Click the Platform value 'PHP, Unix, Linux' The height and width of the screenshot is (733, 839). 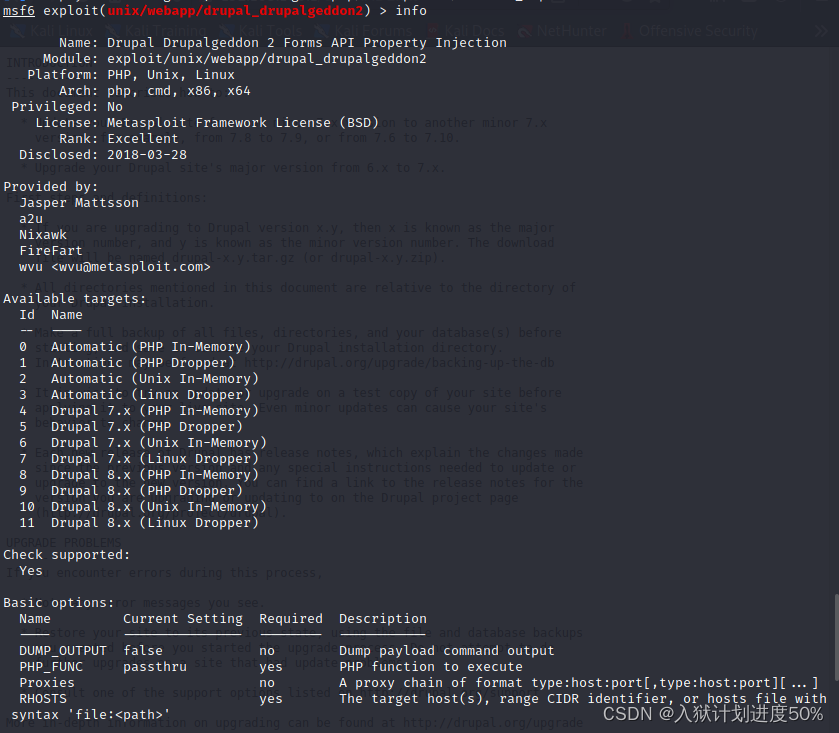pyautogui.click(x=171, y=75)
